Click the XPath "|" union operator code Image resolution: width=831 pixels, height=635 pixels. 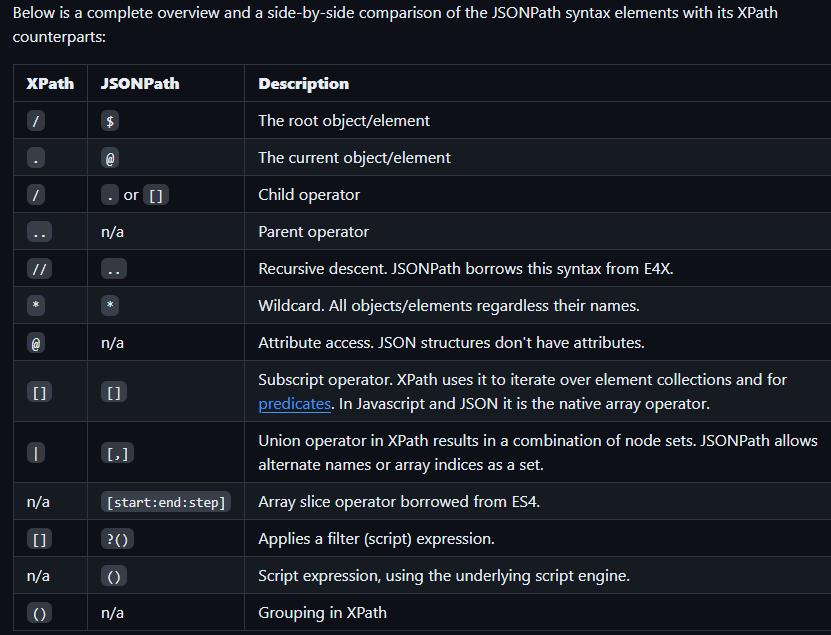coord(36,453)
